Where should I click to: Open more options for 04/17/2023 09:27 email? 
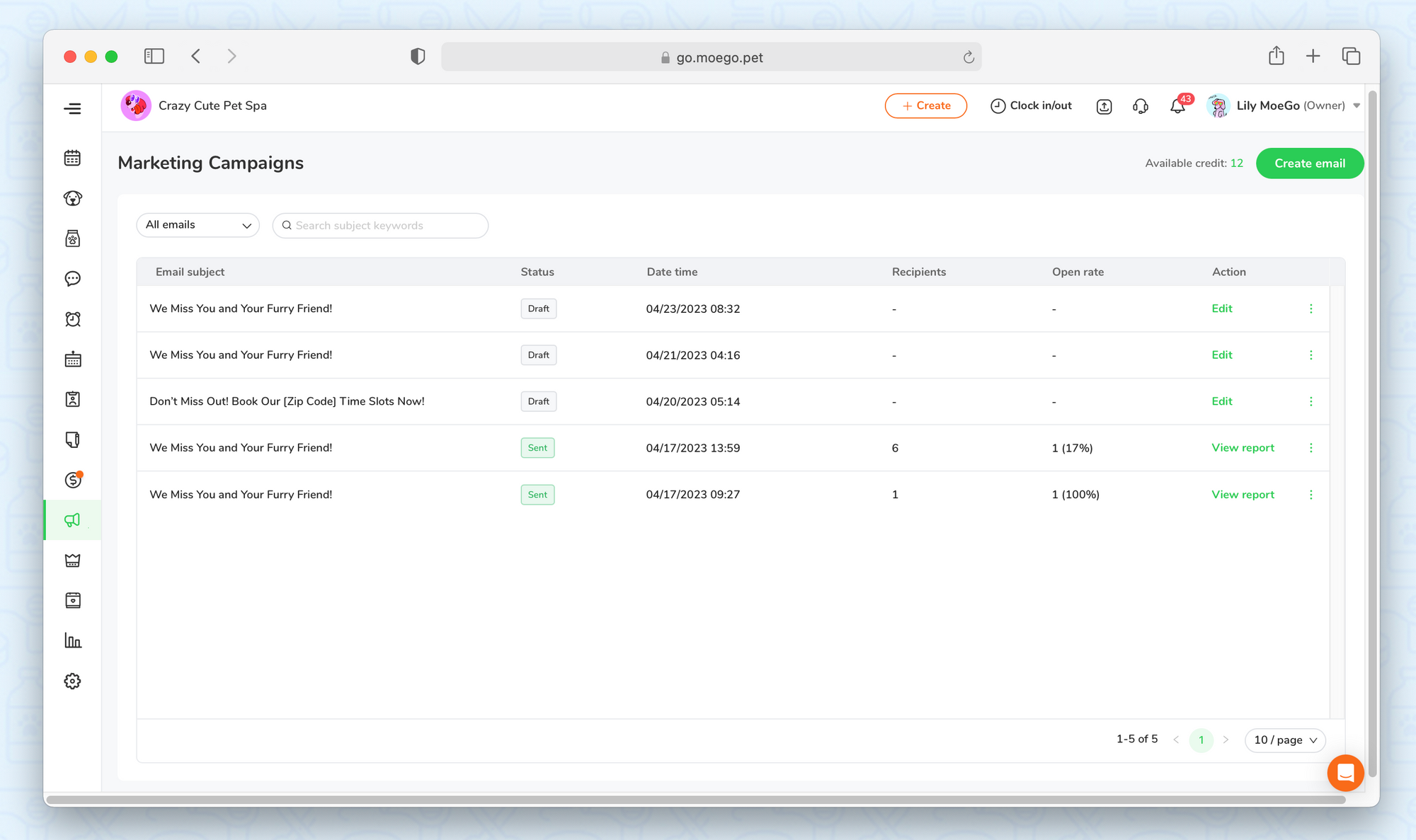[1311, 495]
